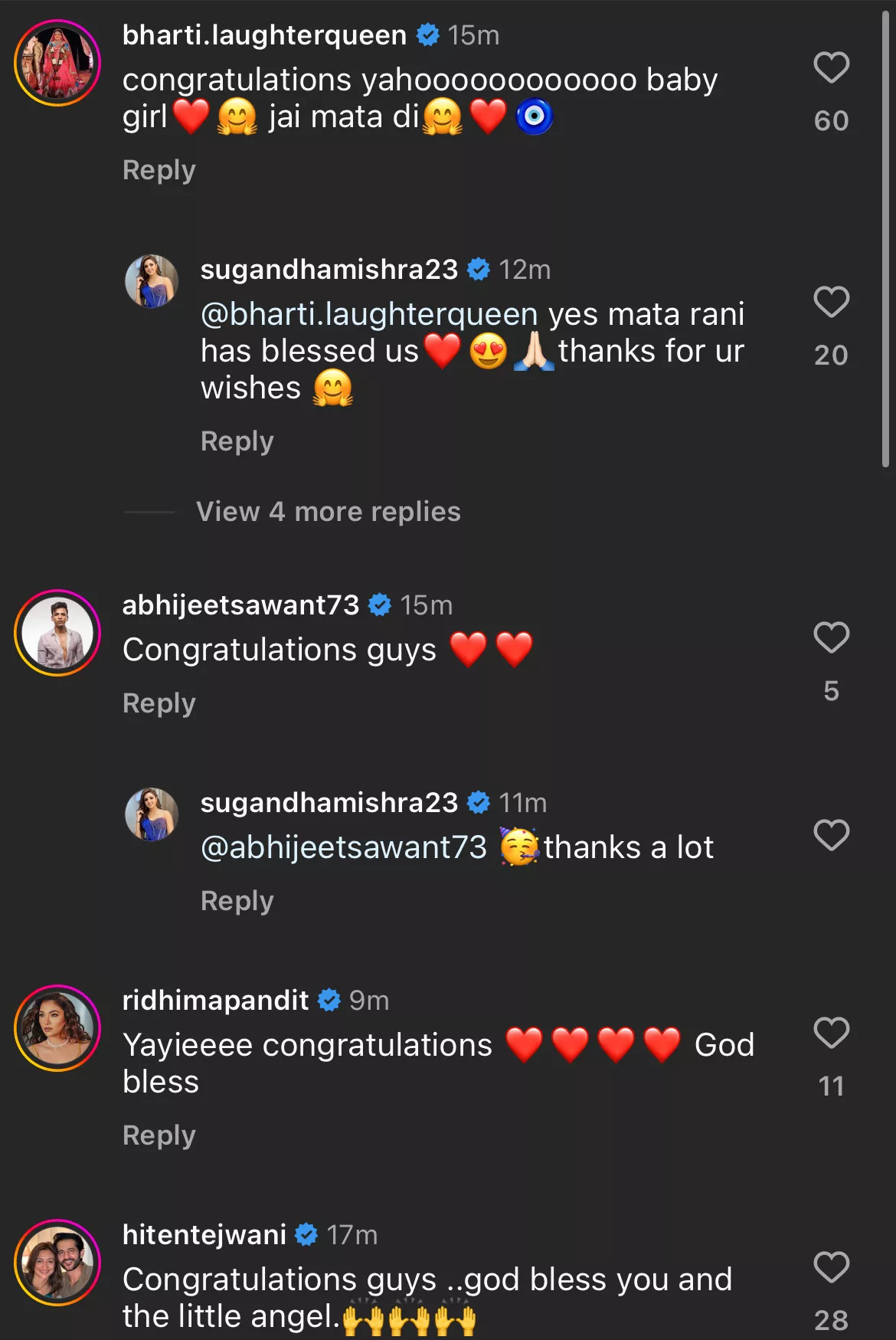Like bharti.laughterqueen's congratulations comment
896x1340 pixels.
pos(831,68)
